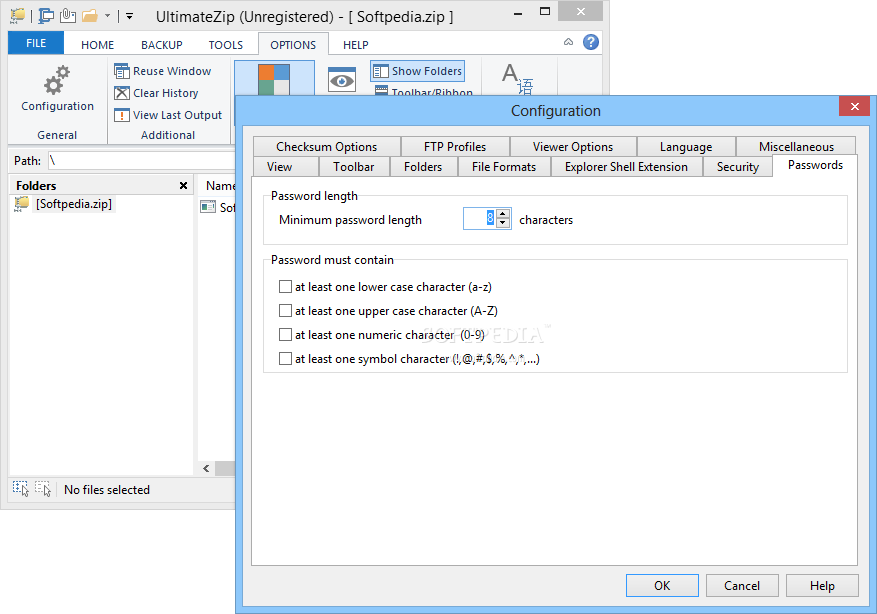Viewport: 877px width, 614px height.
Task: Click OK in Configuration dialog
Action: [662, 585]
